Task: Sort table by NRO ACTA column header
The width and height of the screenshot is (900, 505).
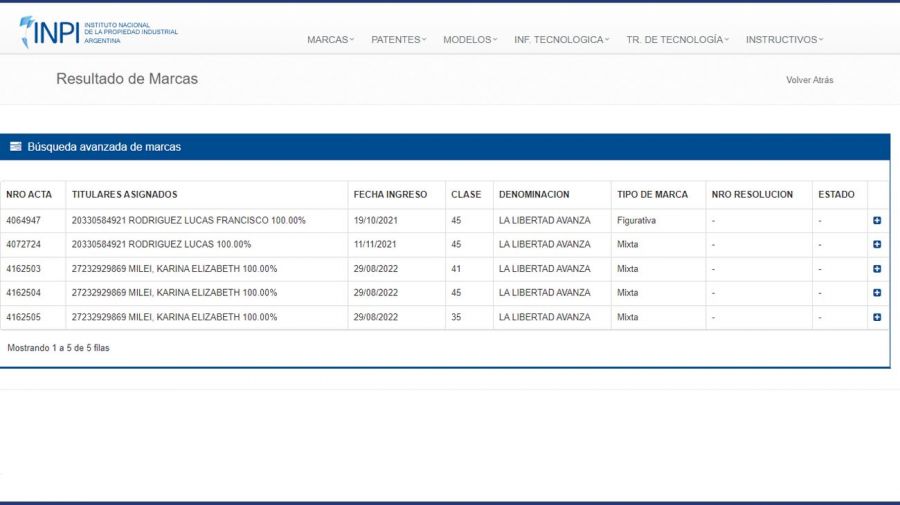Action: pyautogui.click(x=29, y=195)
